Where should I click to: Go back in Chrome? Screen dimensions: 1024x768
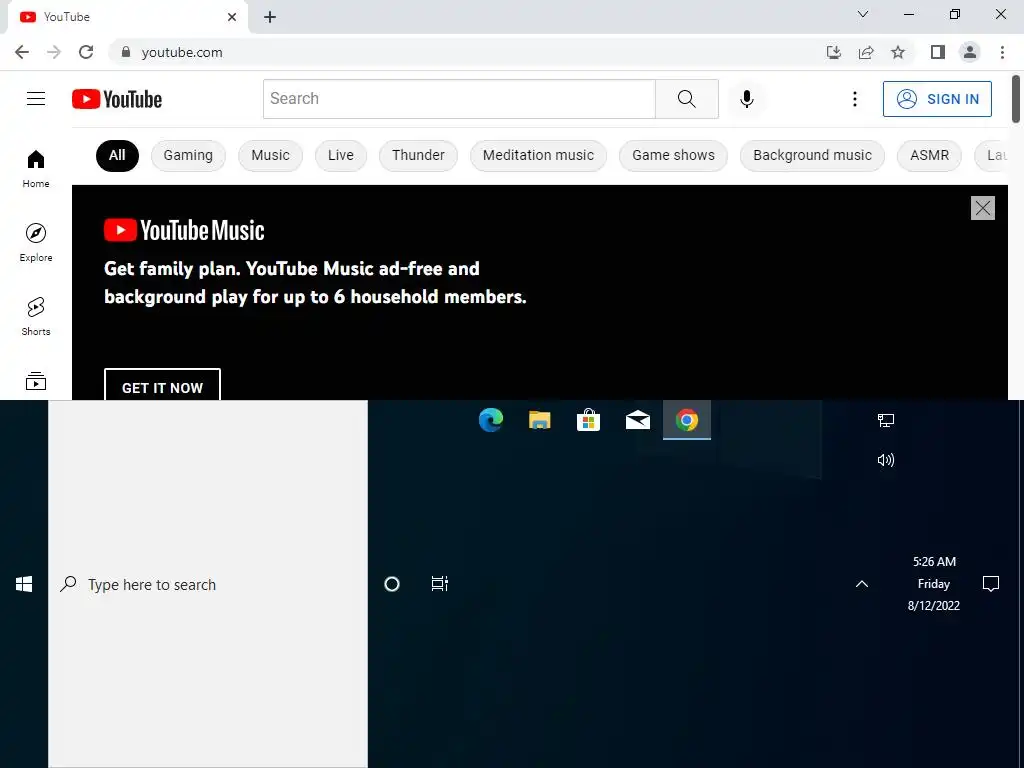22,52
